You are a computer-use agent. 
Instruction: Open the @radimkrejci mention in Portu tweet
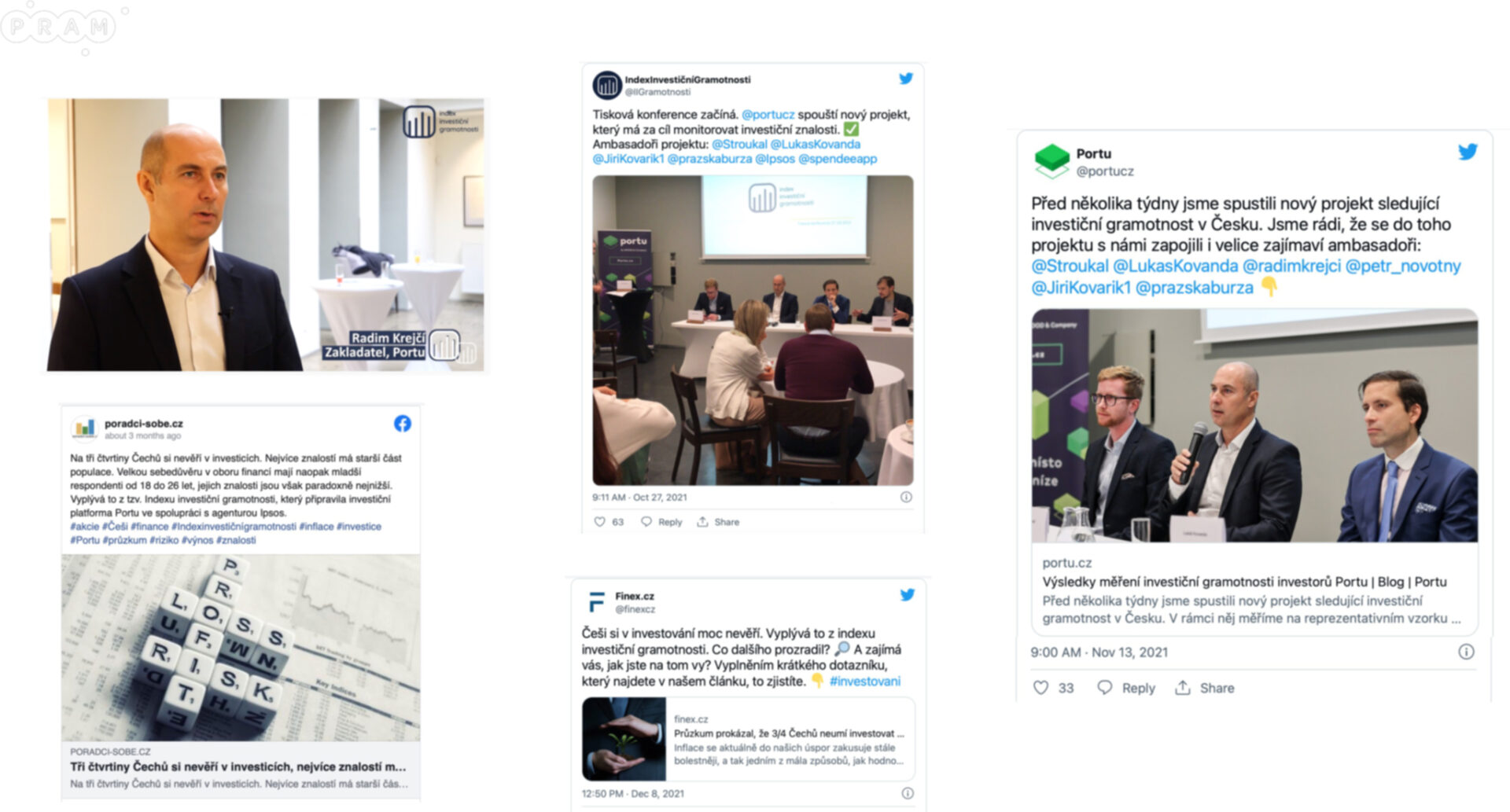point(1291,266)
